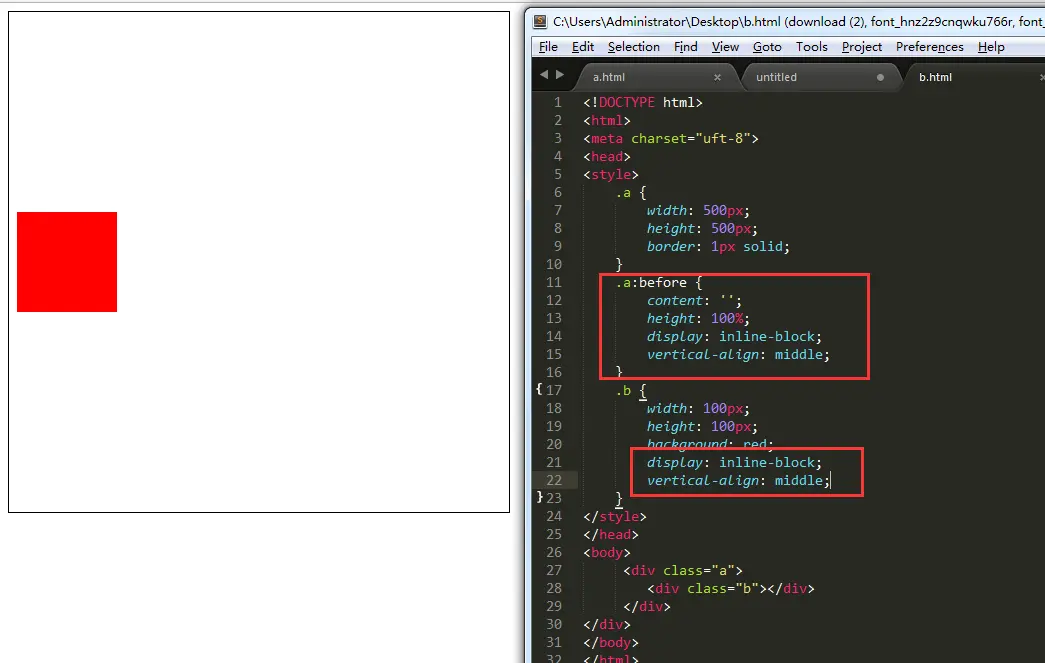The width and height of the screenshot is (1045, 663).
Task: Open the Selection menu
Action: point(633,47)
